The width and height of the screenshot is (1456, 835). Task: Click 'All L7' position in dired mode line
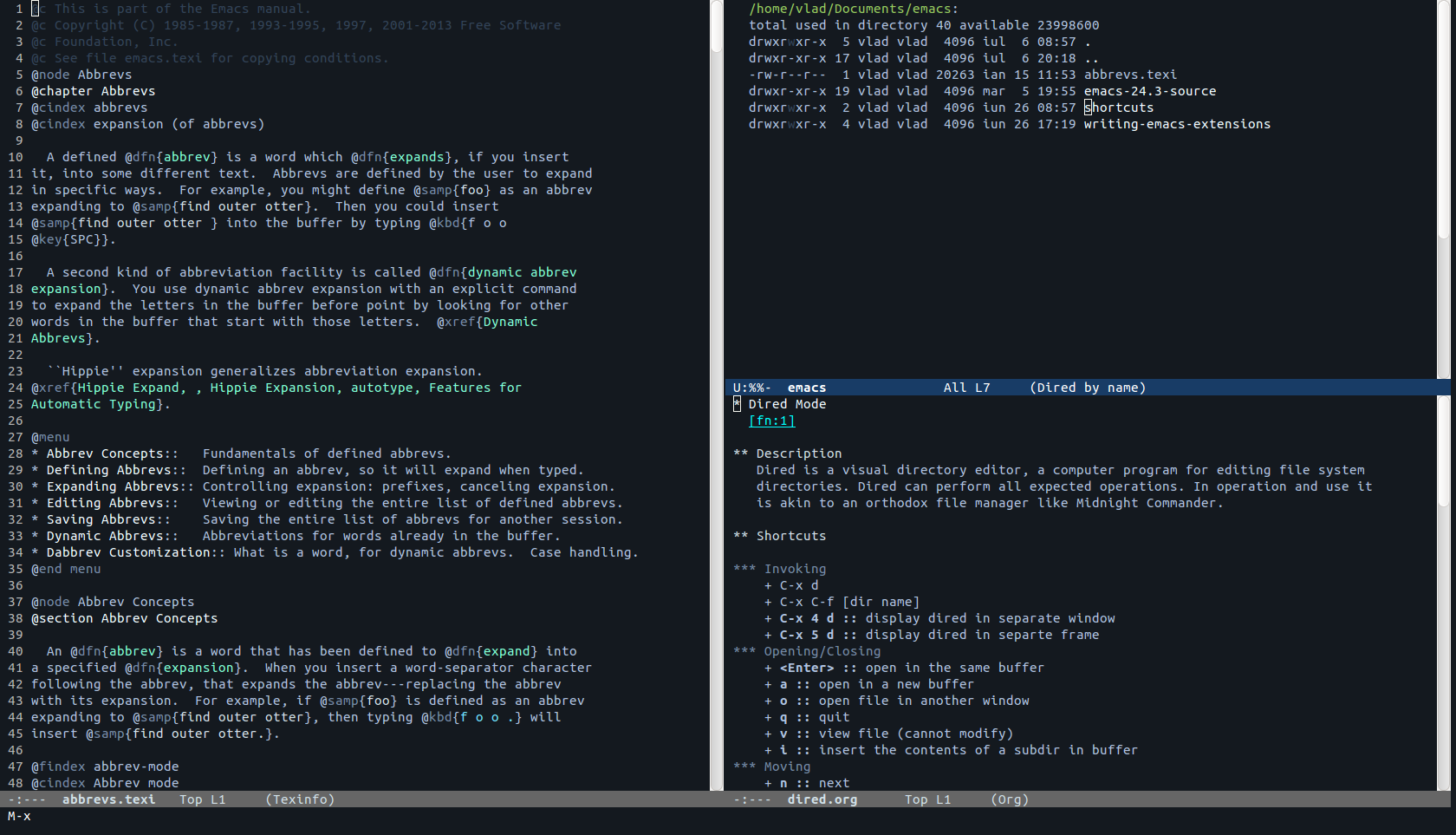click(966, 388)
